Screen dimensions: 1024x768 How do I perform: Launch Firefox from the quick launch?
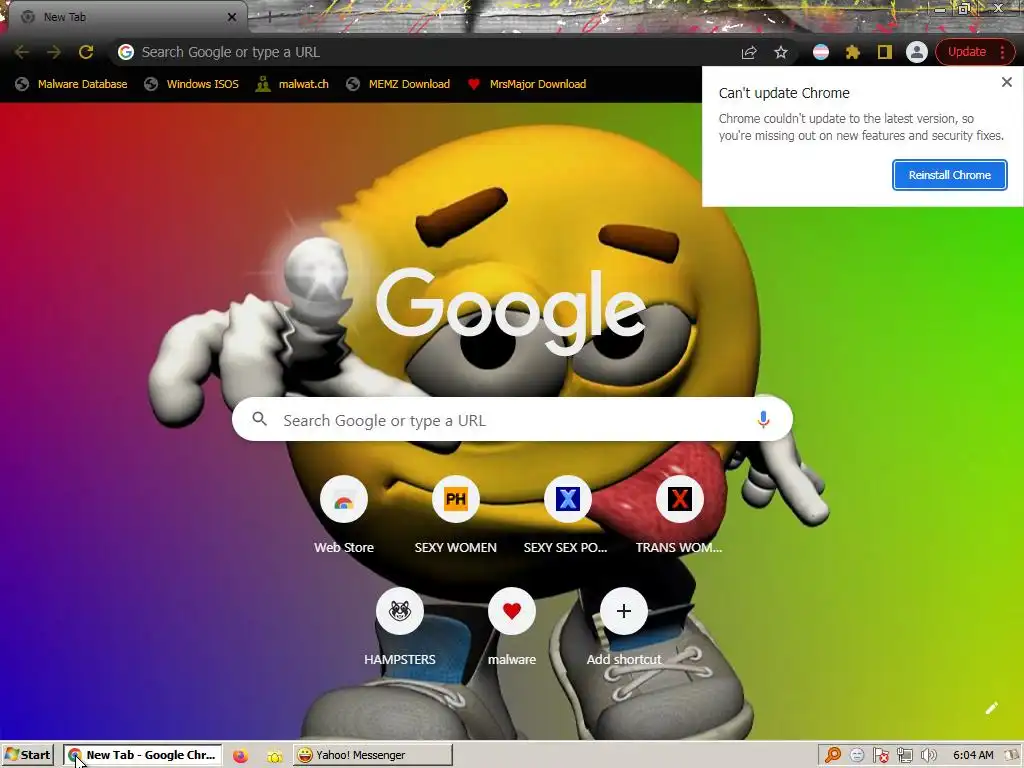click(x=241, y=756)
